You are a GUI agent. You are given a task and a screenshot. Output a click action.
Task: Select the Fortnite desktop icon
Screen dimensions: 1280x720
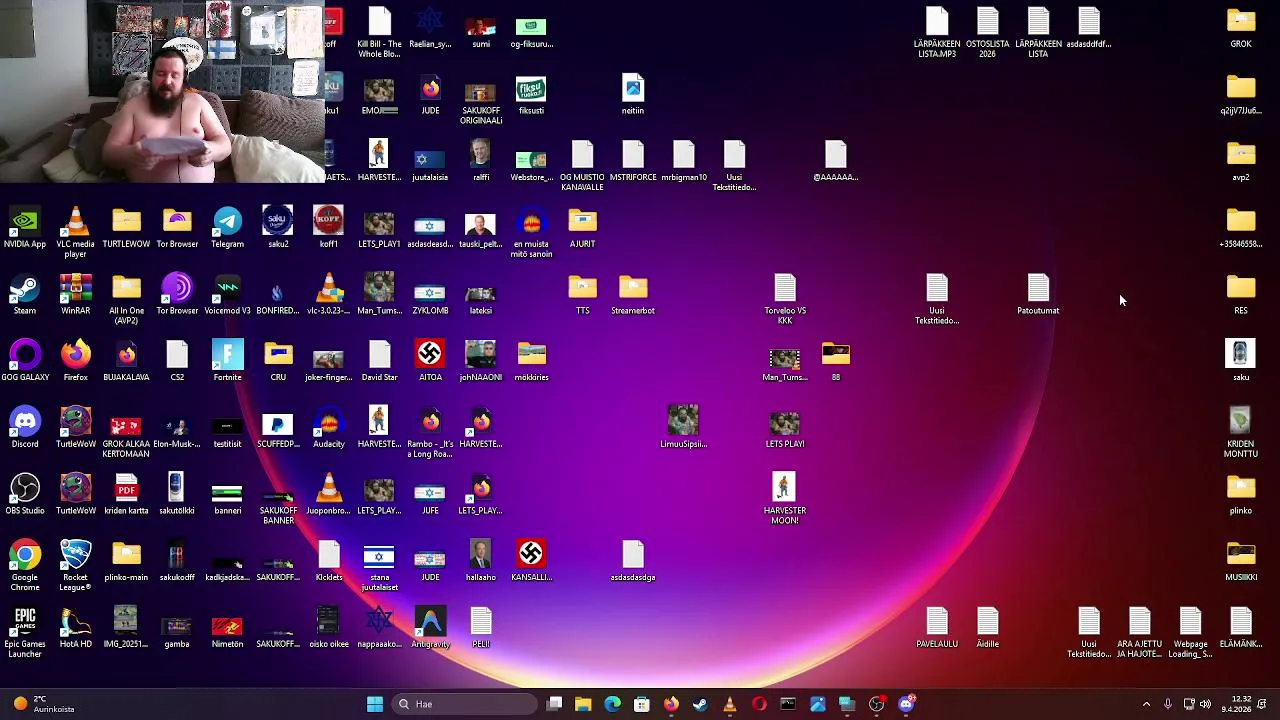227,361
